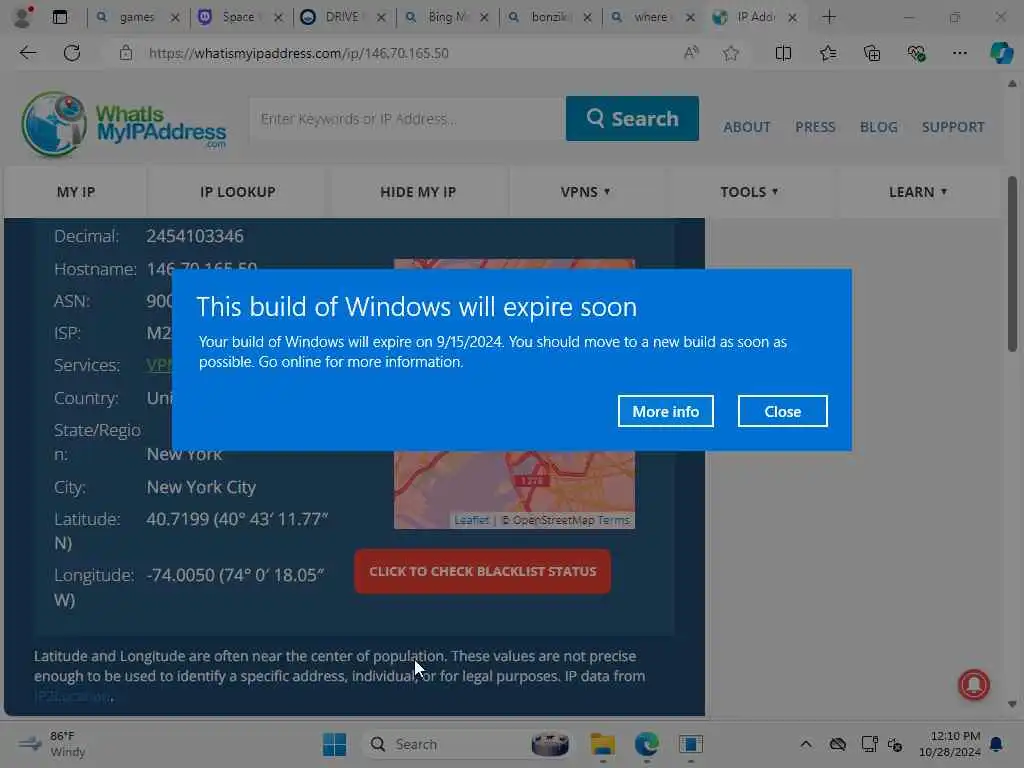
Task: Click the page vertical scrollbar thumb
Action: 1012,264
